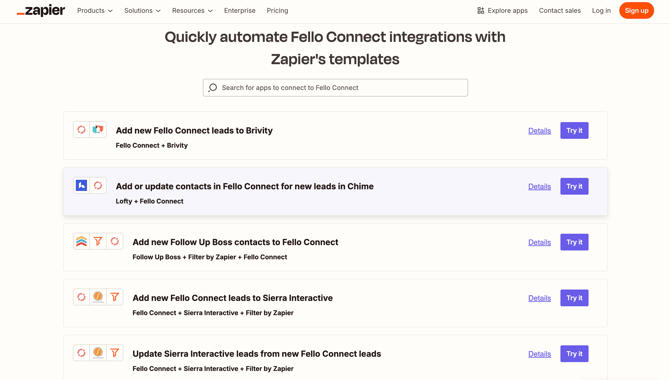The width and height of the screenshot is (670, 380).
Task: Click Fello Connect icon in the Brivity row
Action: [81, 130]
